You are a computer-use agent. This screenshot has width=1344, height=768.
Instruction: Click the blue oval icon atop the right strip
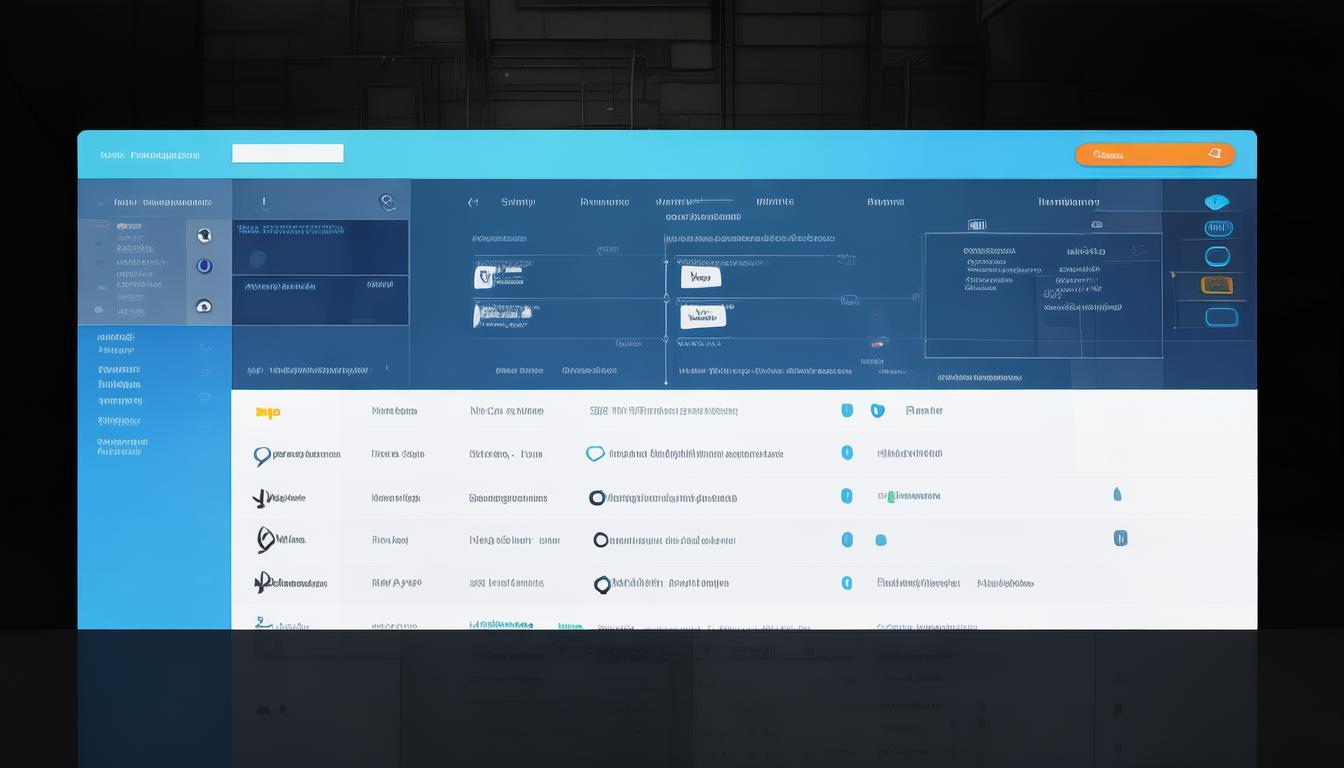coord(1216,202)
